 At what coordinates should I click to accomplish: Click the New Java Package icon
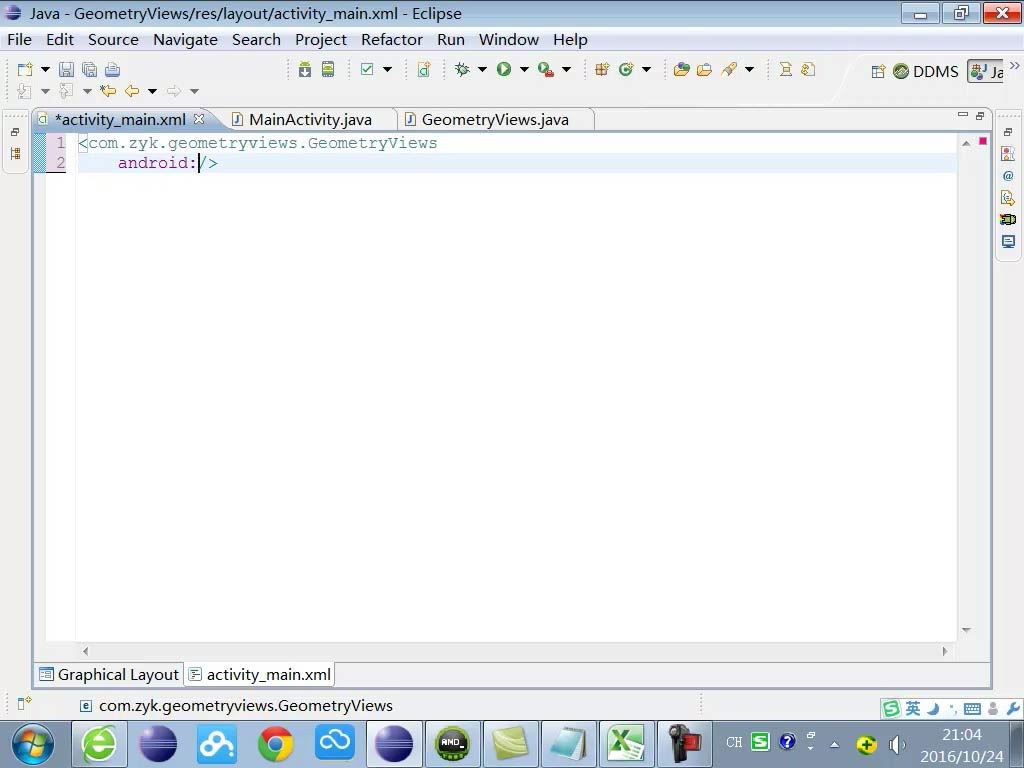coord(602,69)
